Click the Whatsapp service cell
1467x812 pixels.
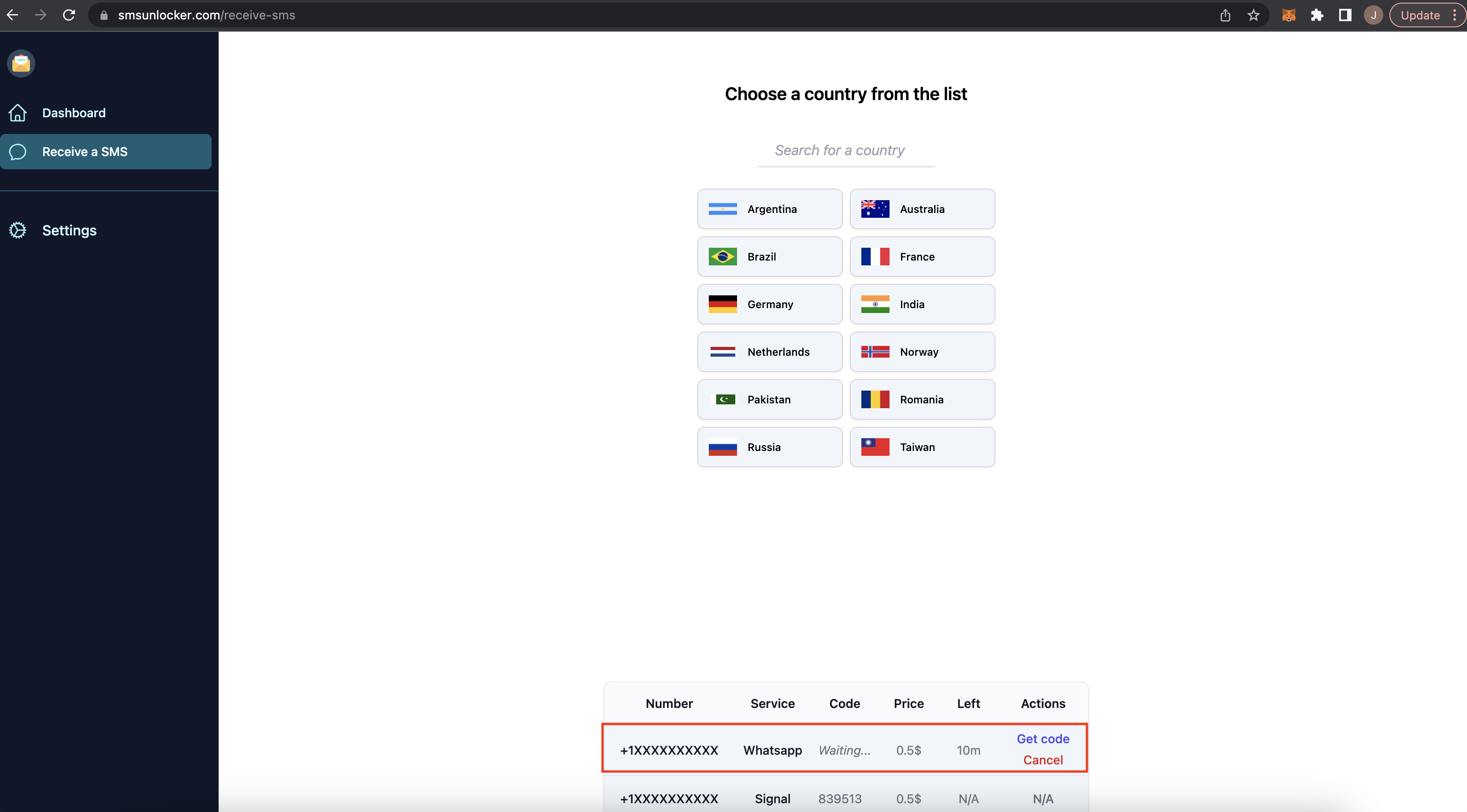(772, 750)
